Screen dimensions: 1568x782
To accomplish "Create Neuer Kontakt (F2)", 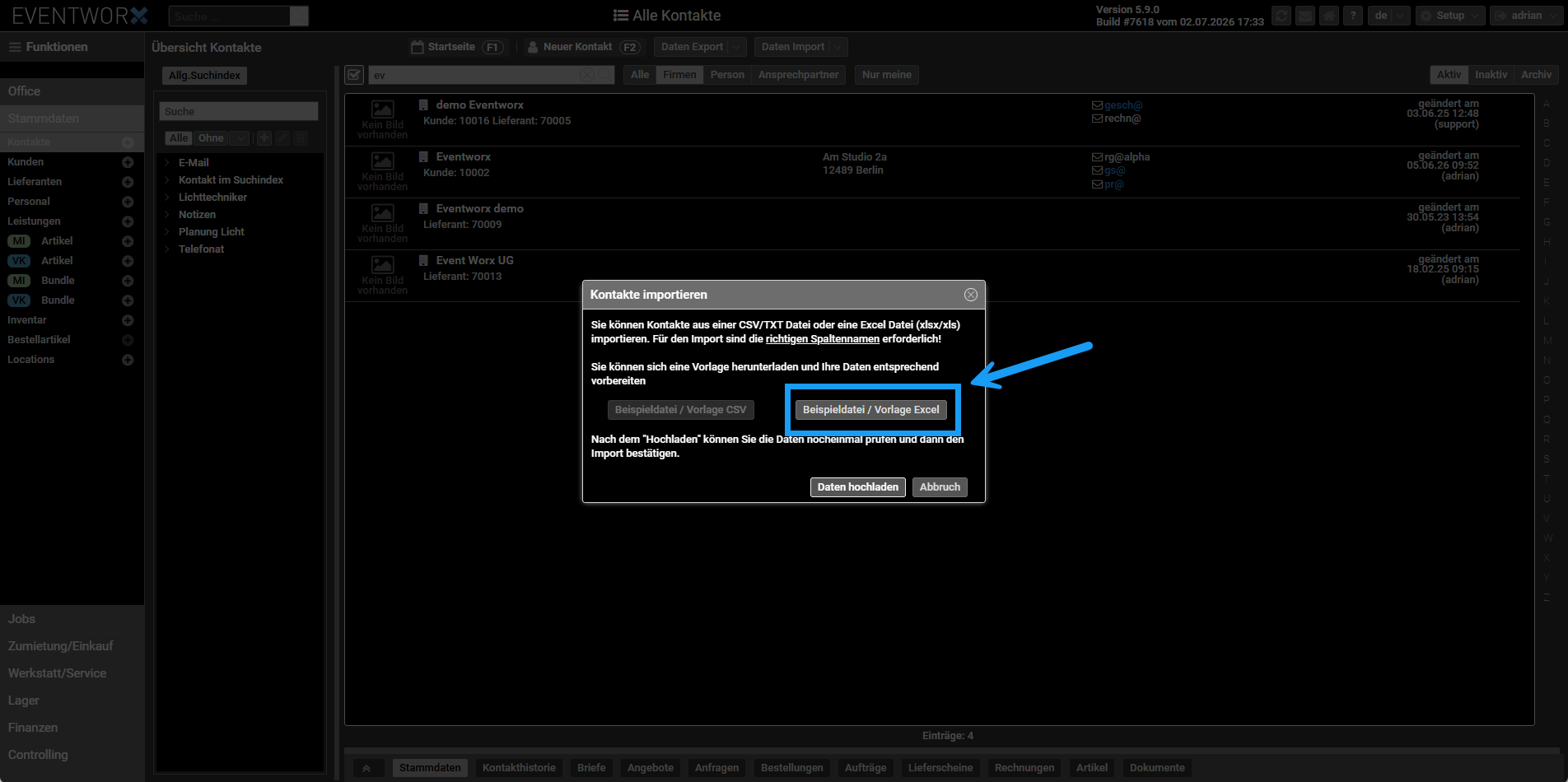I will pyautogui.click(x=584, y=47).
